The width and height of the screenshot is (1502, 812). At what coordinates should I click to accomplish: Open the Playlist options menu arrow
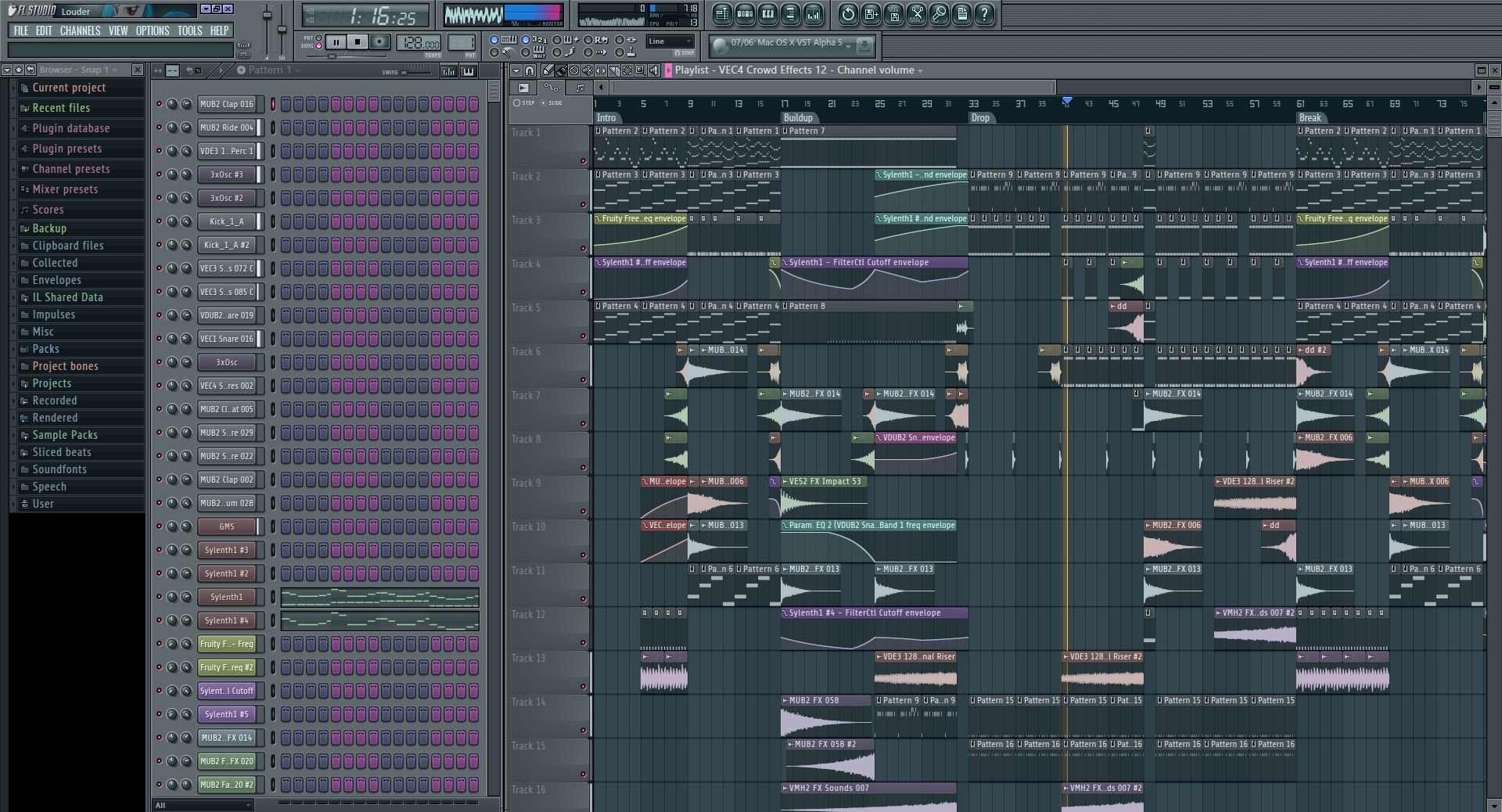coord(516,70)
